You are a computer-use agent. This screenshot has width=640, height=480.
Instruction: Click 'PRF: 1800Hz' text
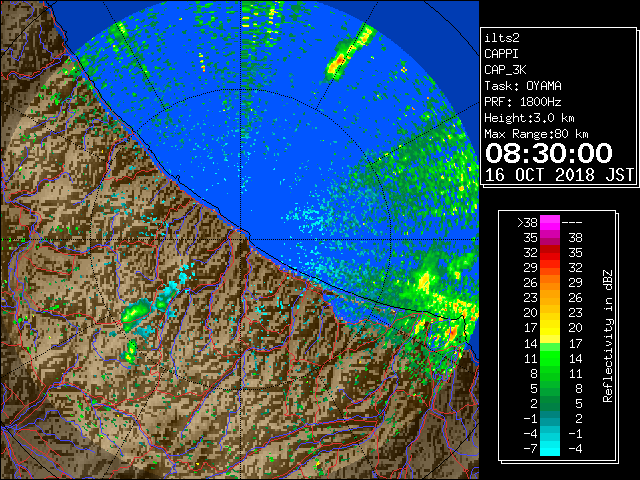523,102
